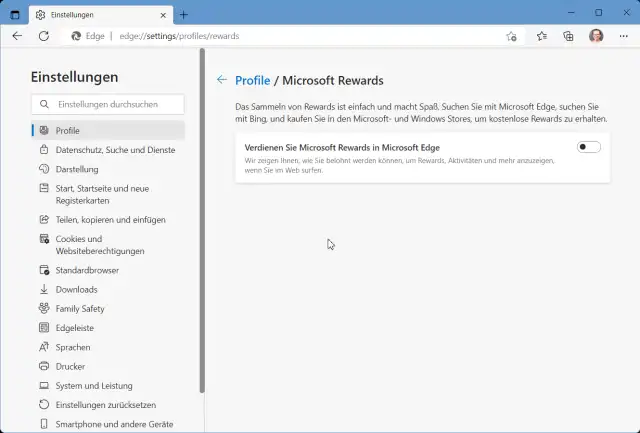This screenshot has width=640, height=433.
Task: Click the share icon beside Teilen
Action: pyautogui.click(x=44, y=219)
